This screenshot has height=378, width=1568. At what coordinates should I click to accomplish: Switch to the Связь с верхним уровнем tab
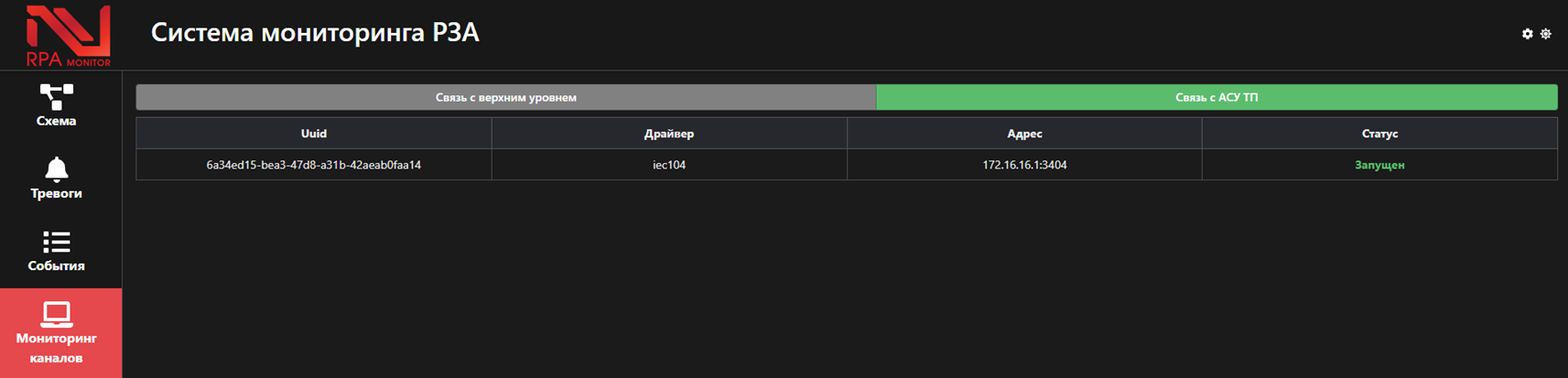pos(505,97)
